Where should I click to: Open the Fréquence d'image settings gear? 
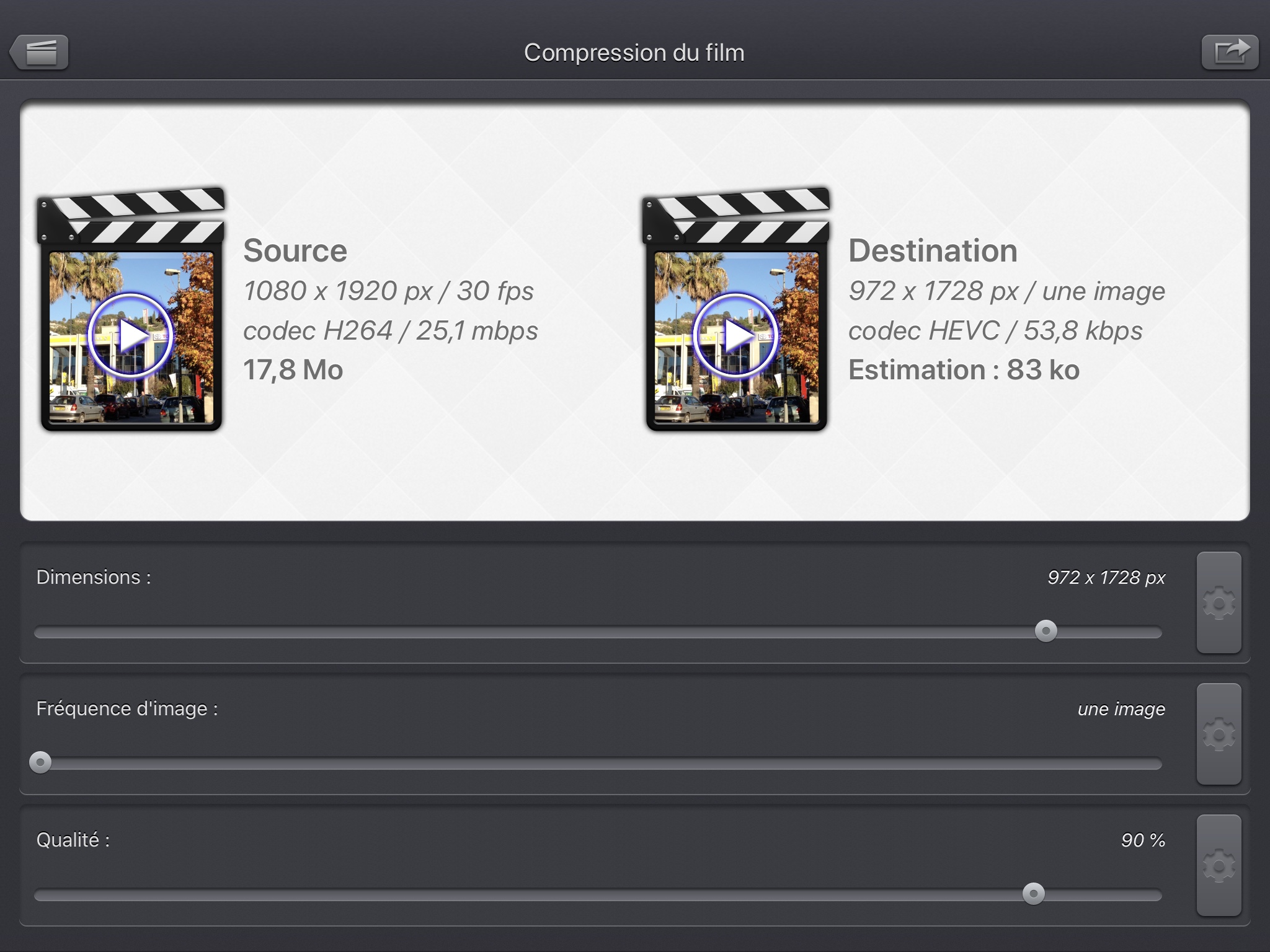pos(1219,734)
